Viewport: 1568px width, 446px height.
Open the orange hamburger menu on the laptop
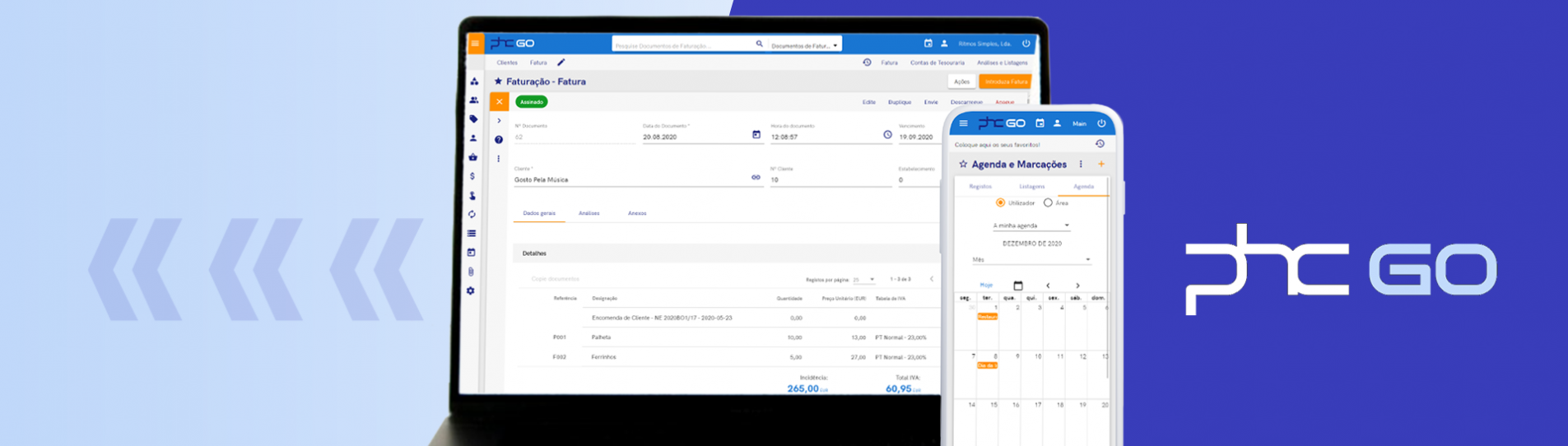(x=475, y=44)
